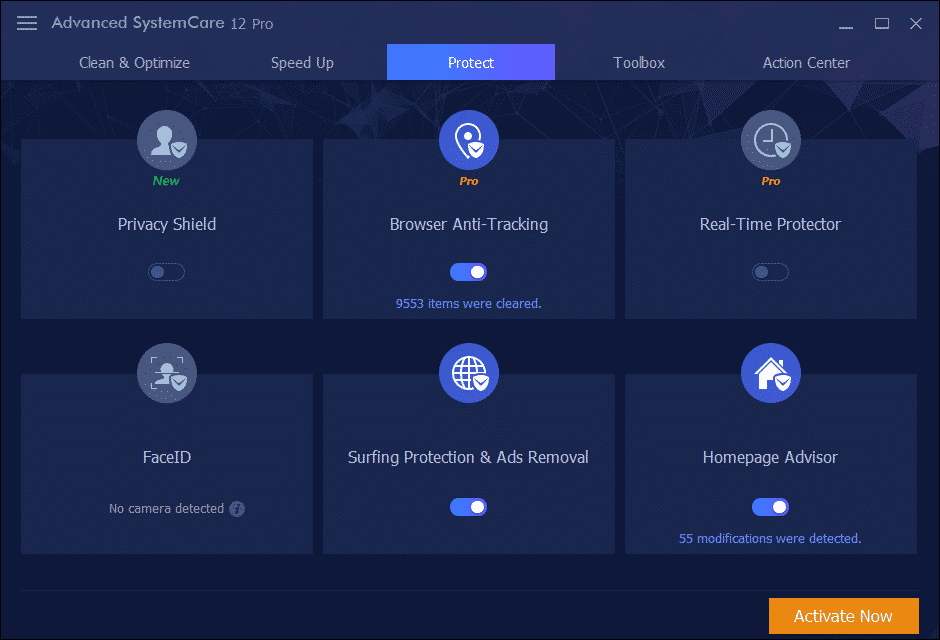Viewport: 940px width, 640px height.
Task: Go to the Toolbox tab
Action: pyautogui.click(x=639, y=62)
